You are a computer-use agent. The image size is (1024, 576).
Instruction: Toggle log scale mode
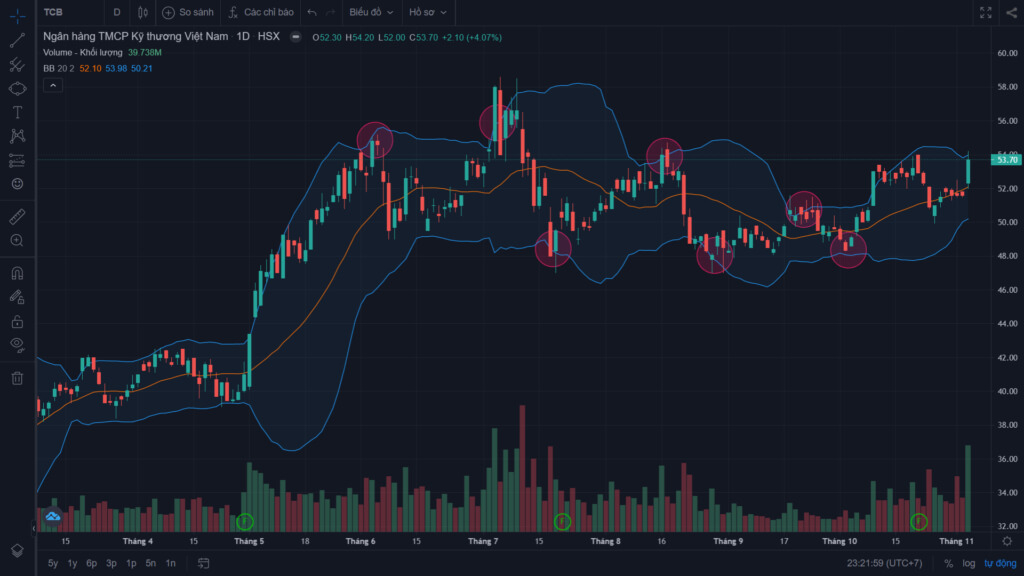(x=968, y=563)
